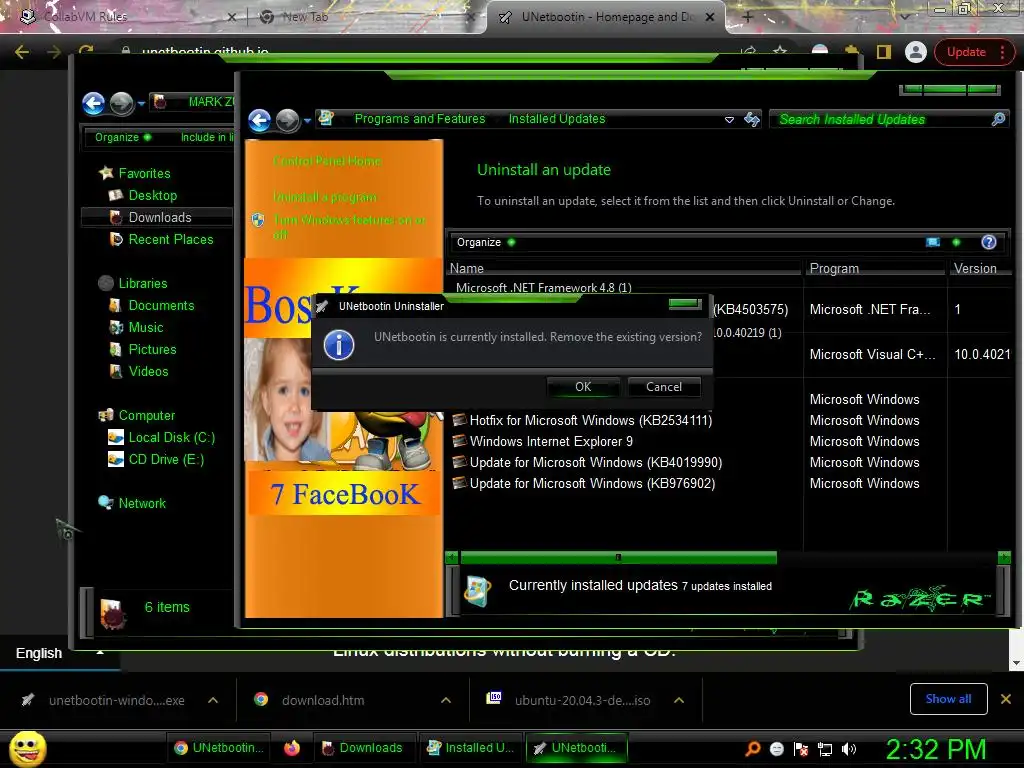
Task: Click Programs and Features breadcrumb
Action: coord(420,119)
